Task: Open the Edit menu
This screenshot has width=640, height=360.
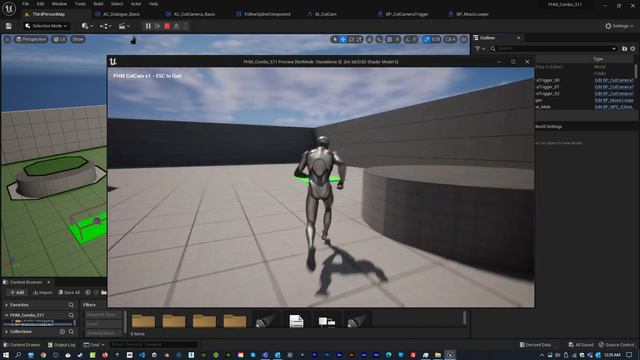Action: [x=40, y=4]
